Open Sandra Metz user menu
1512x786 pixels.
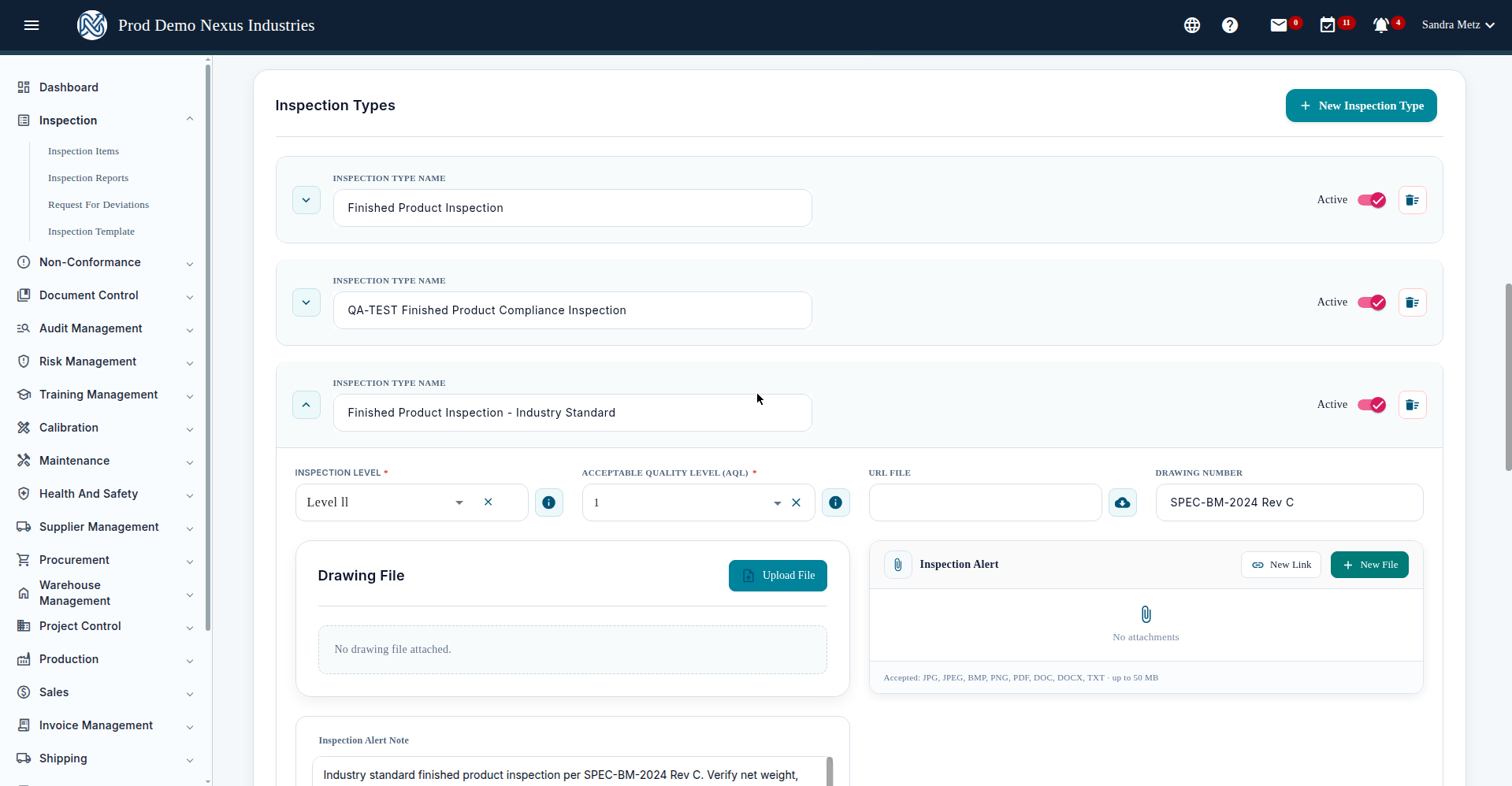(x=1458, y=25)
